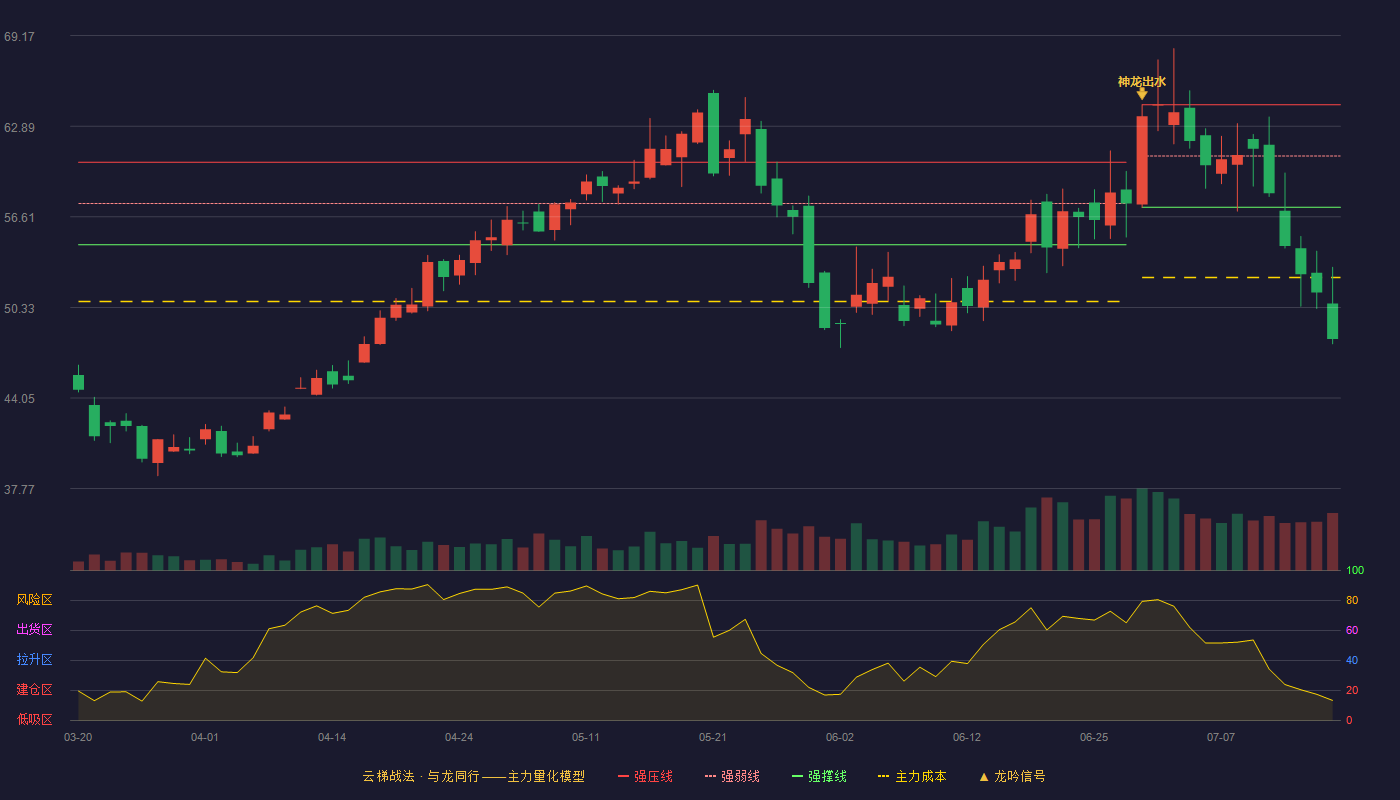Screen dimensions: 1400x800
Task: Click the 03-20 date label
Action: pyautogui.click(x=78, y=737)
